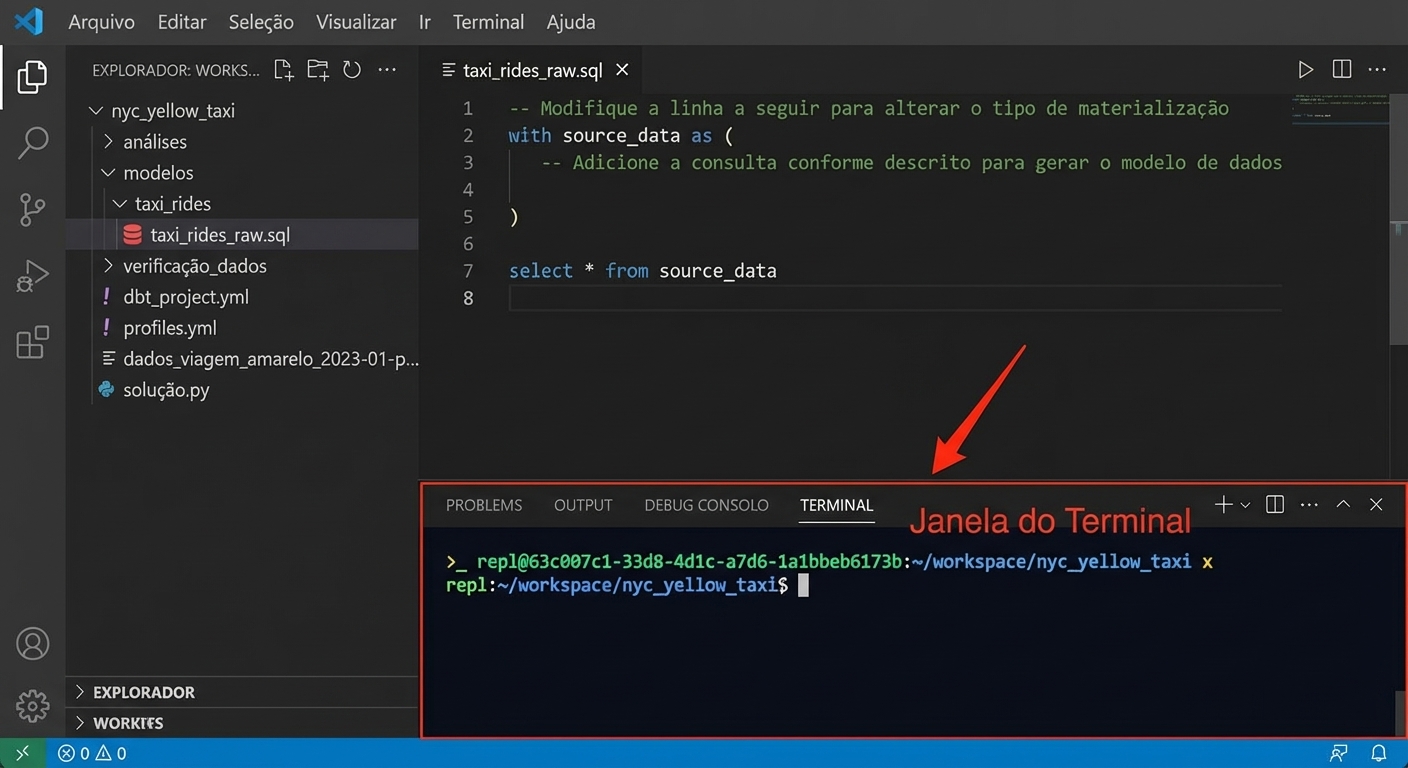1408x768 pixels.
Task: Open the Source Control view icon
Action: (32, 209)
